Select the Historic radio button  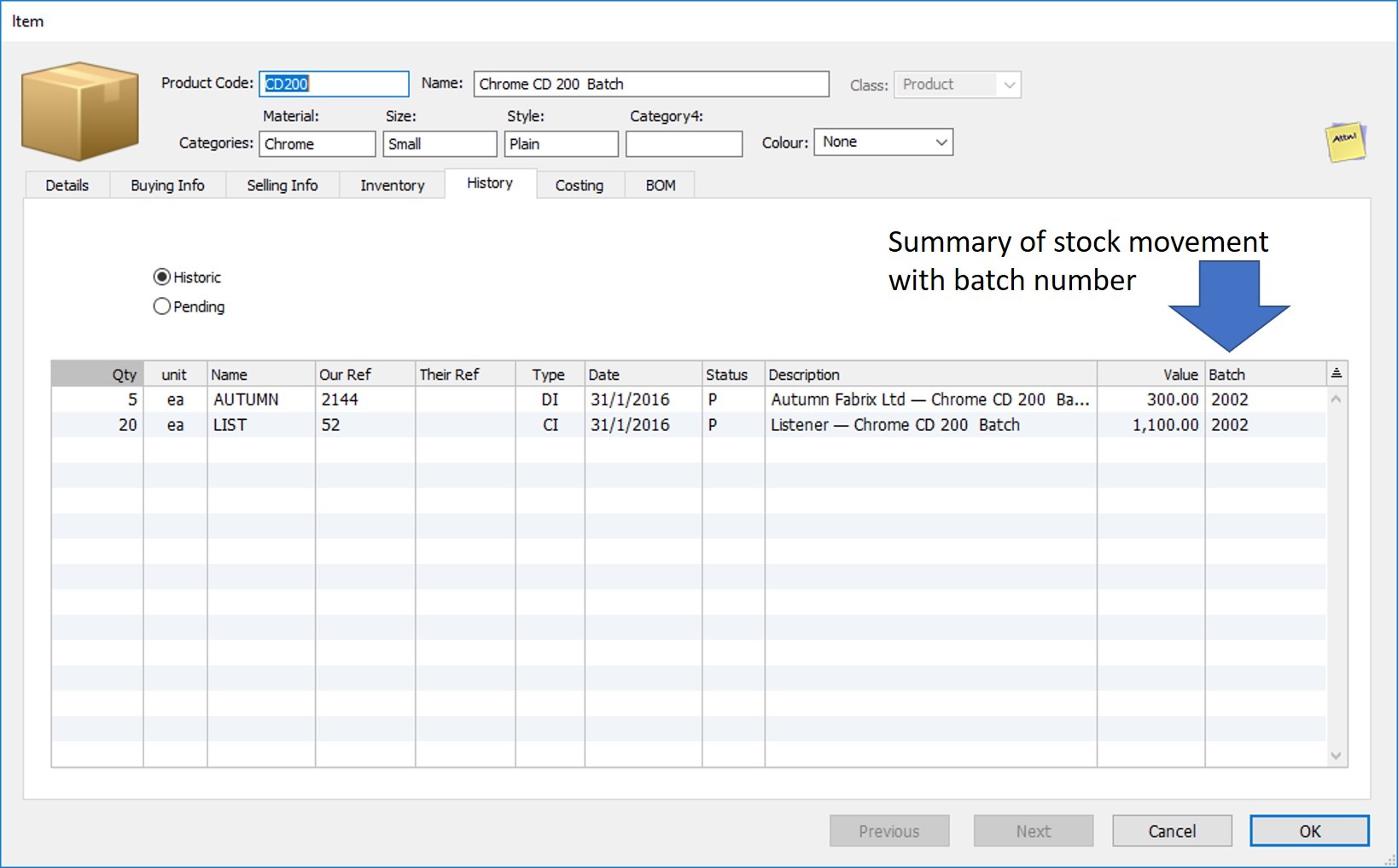coord(162,277)
